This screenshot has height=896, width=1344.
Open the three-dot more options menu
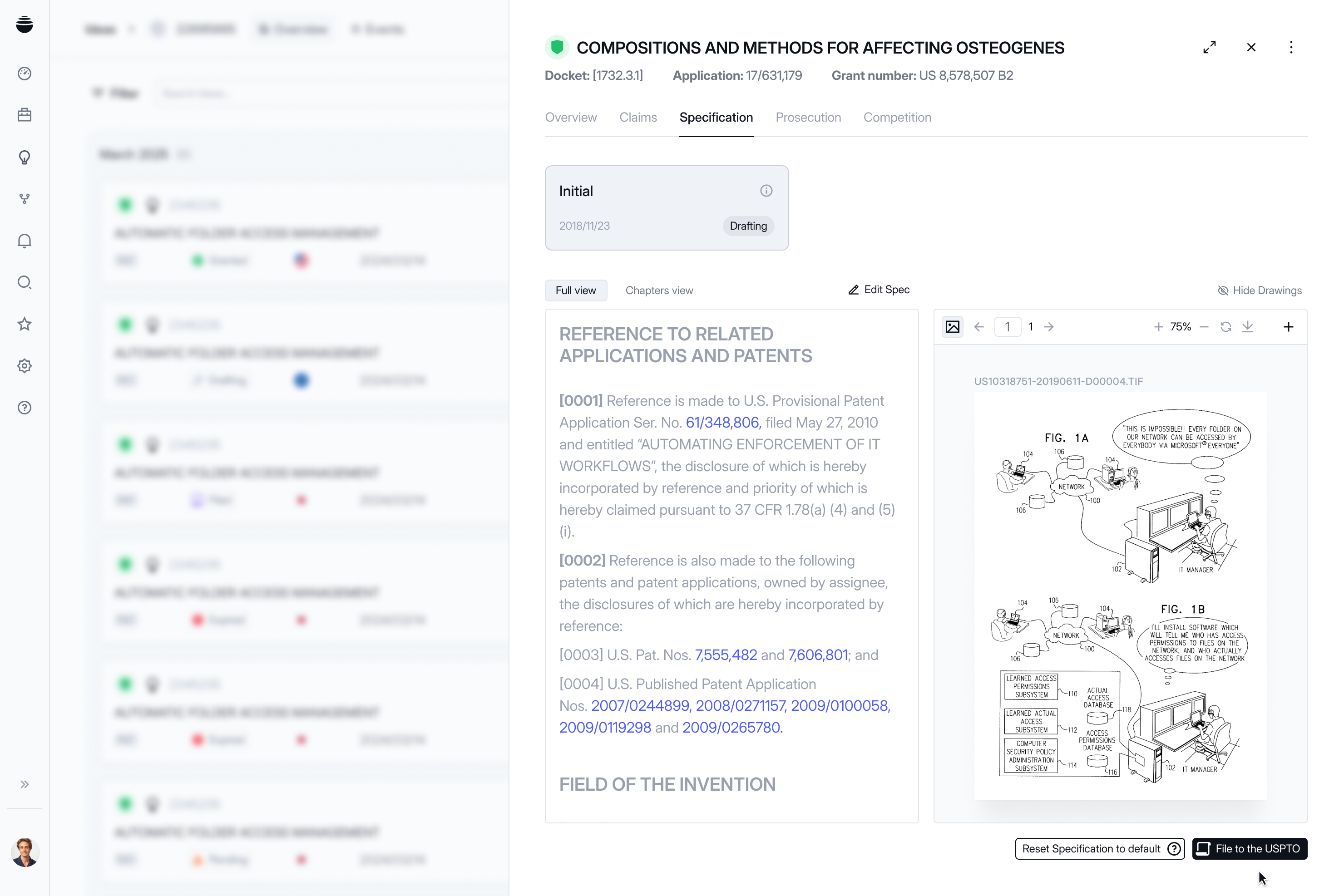click(1291, 47)
